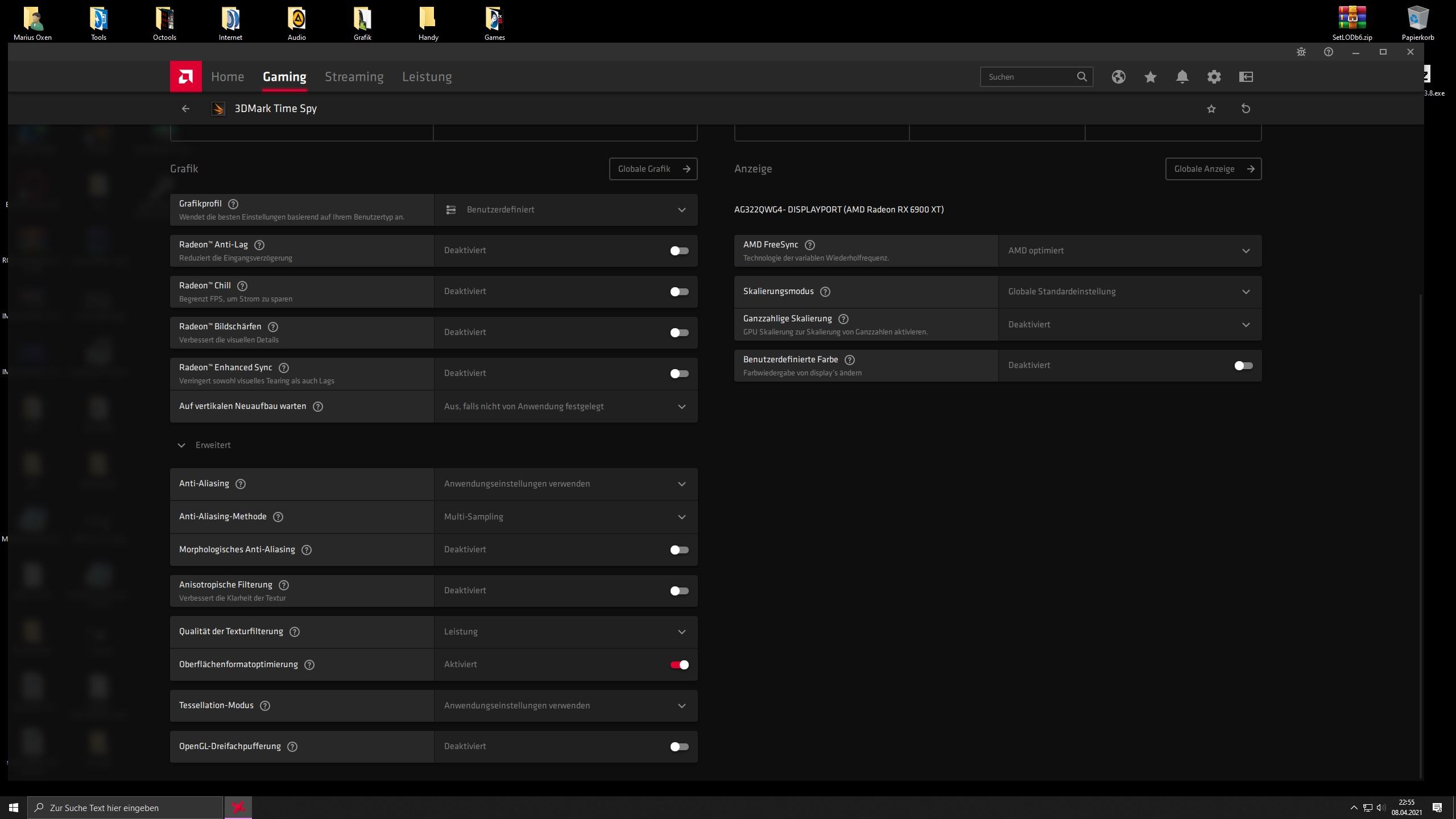Show help for Radeon Chill
1456x819 pixels.
[242, 286]
